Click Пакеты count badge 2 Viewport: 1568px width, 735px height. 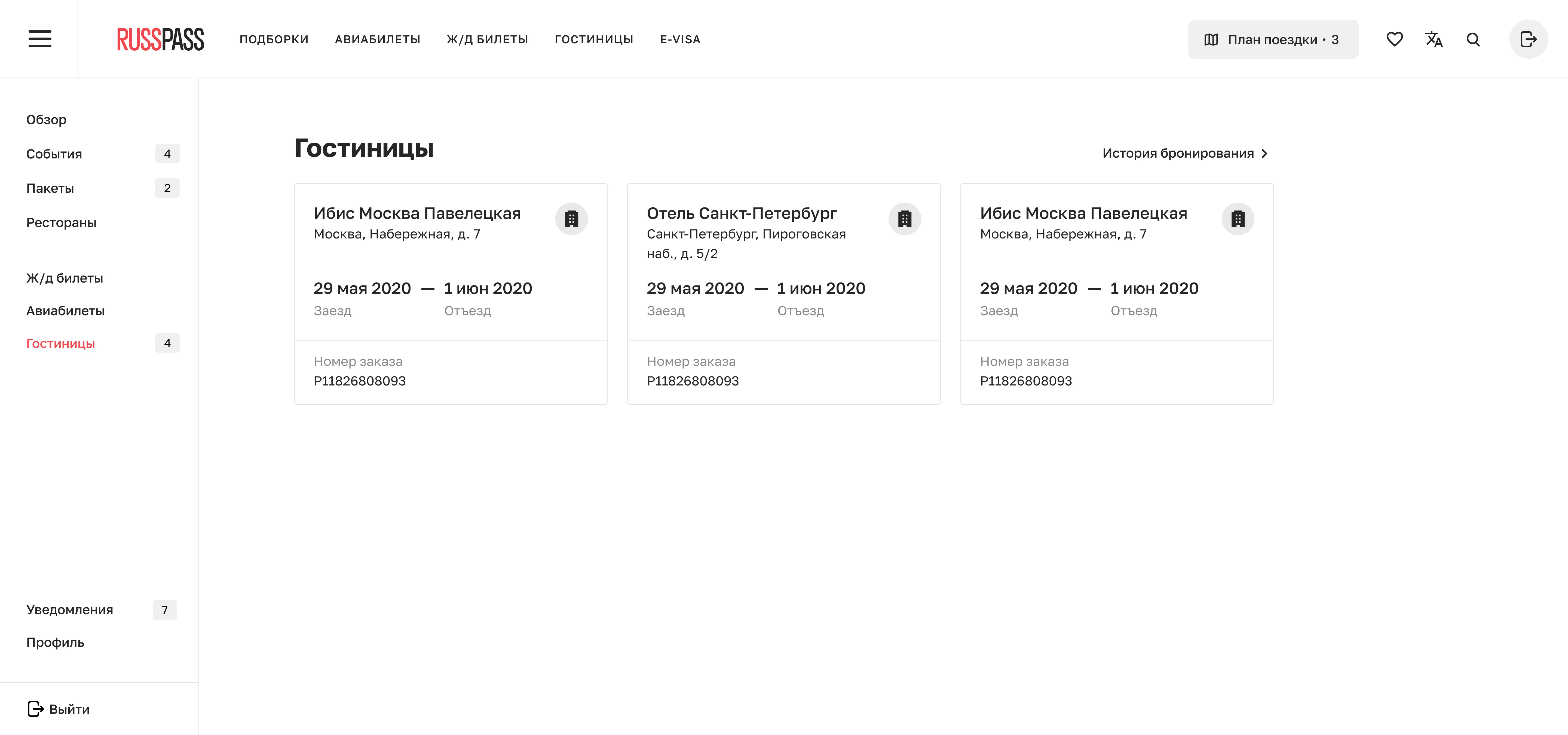167,188
